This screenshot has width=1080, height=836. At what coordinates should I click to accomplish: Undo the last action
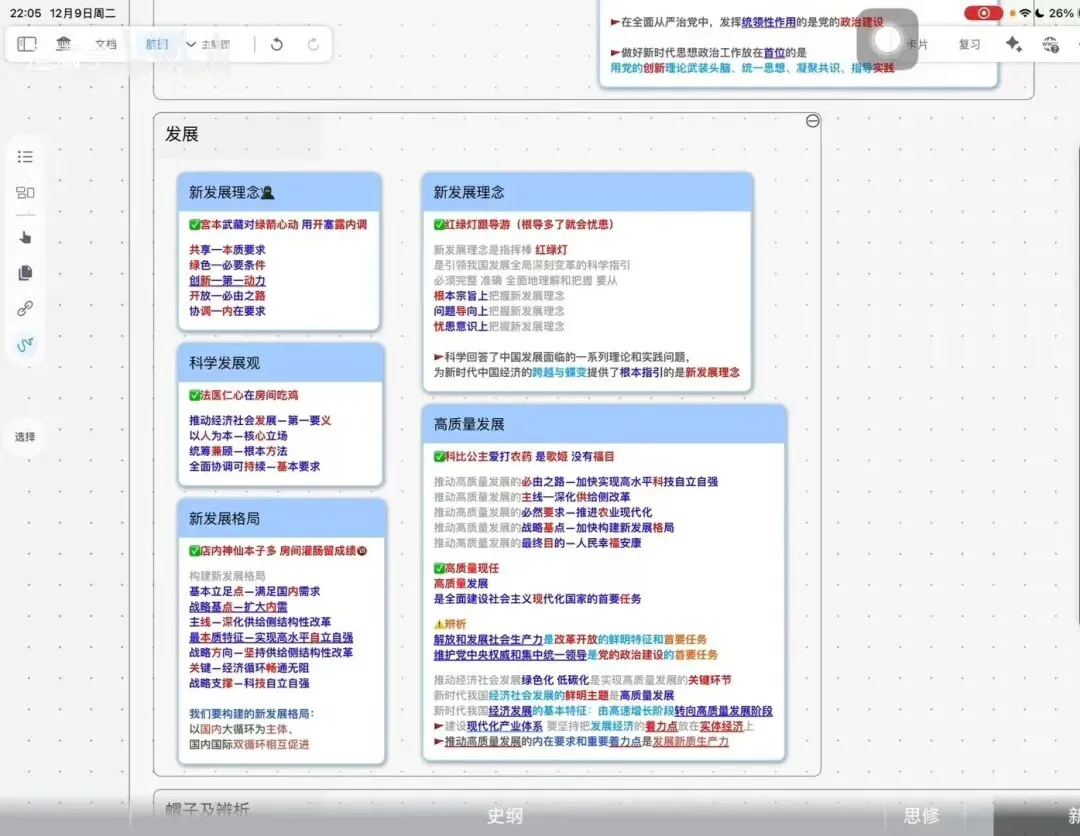click(277, 44)
